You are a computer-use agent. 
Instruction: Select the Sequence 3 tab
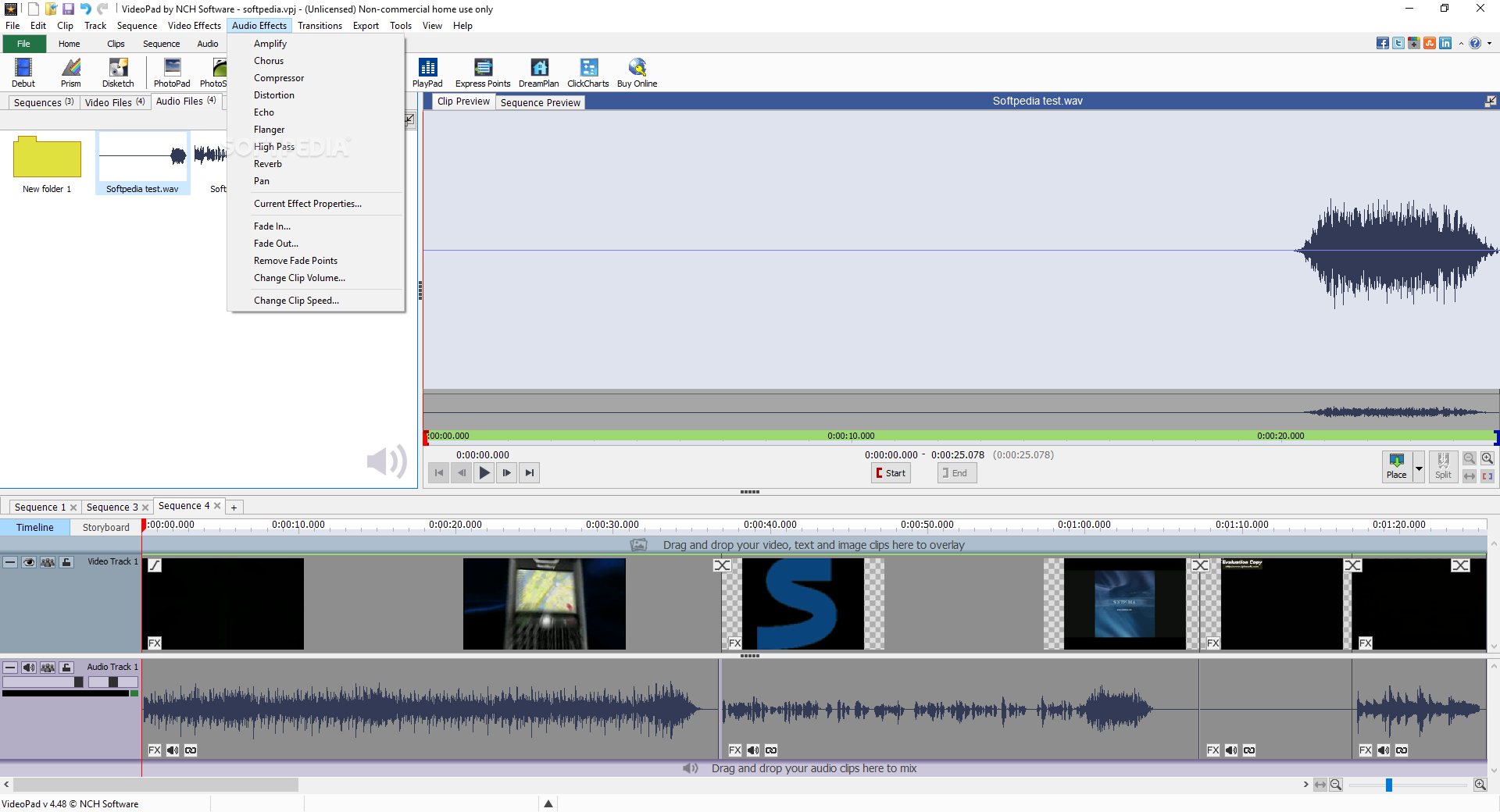pyautogui.click(x=112, y=507)
